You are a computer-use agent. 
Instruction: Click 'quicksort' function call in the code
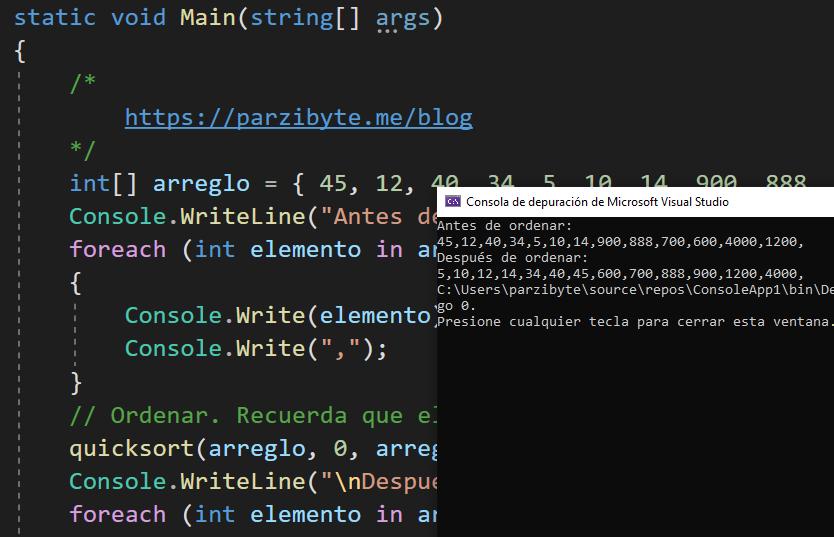click(131, 449)
